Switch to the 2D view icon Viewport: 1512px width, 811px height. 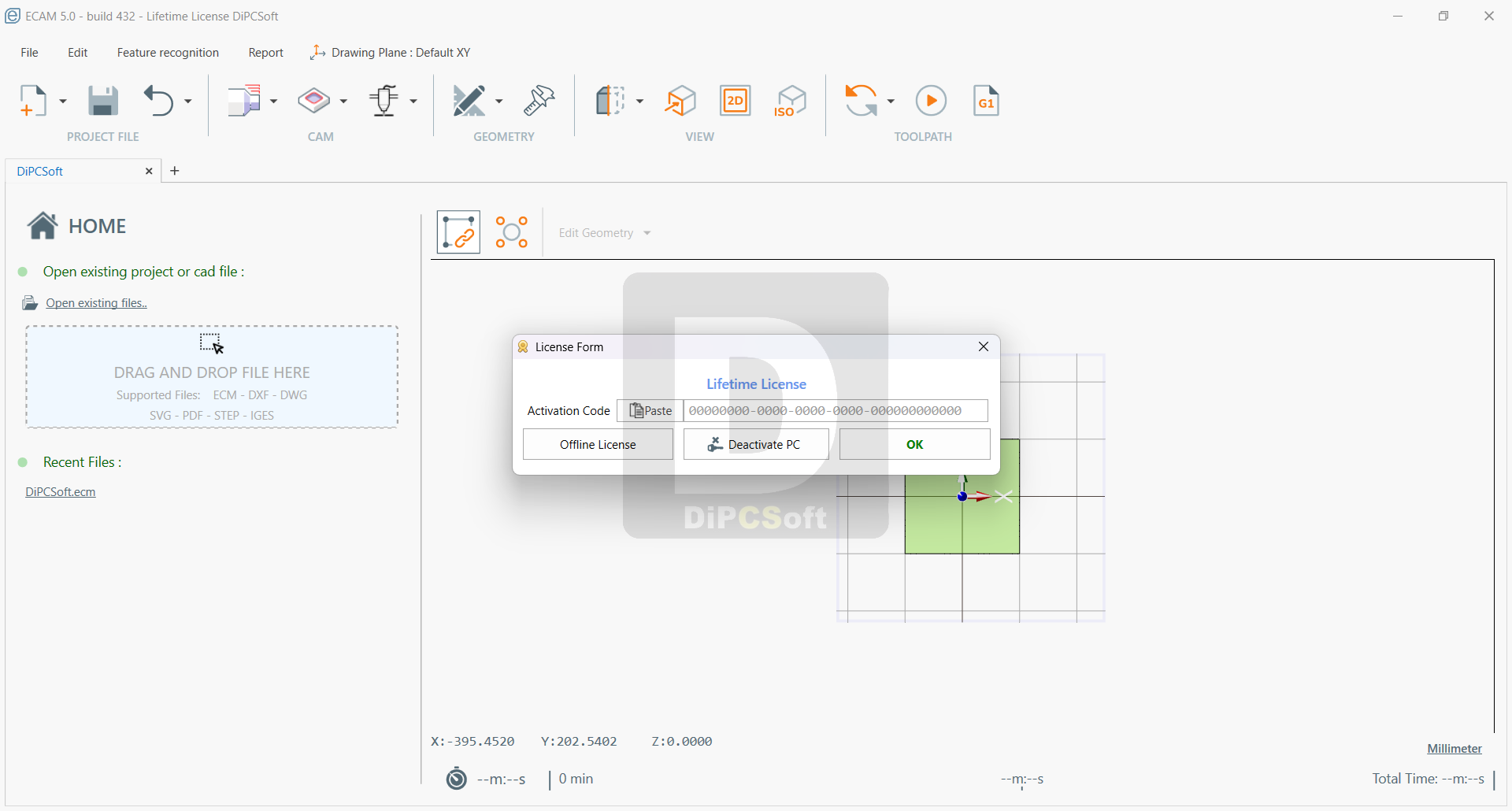(736, 101)
